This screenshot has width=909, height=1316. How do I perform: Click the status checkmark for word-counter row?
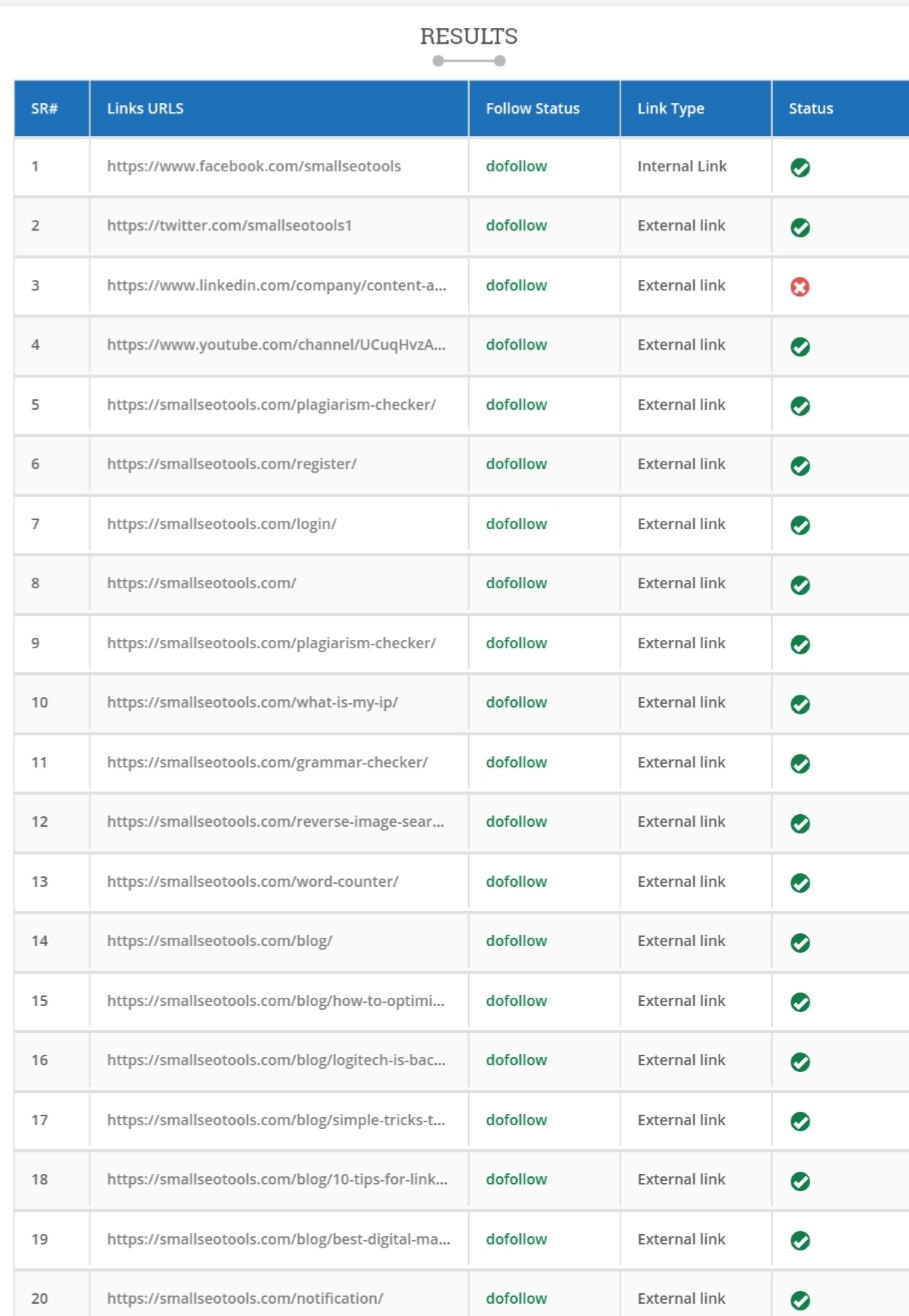(x=800, y=883)
